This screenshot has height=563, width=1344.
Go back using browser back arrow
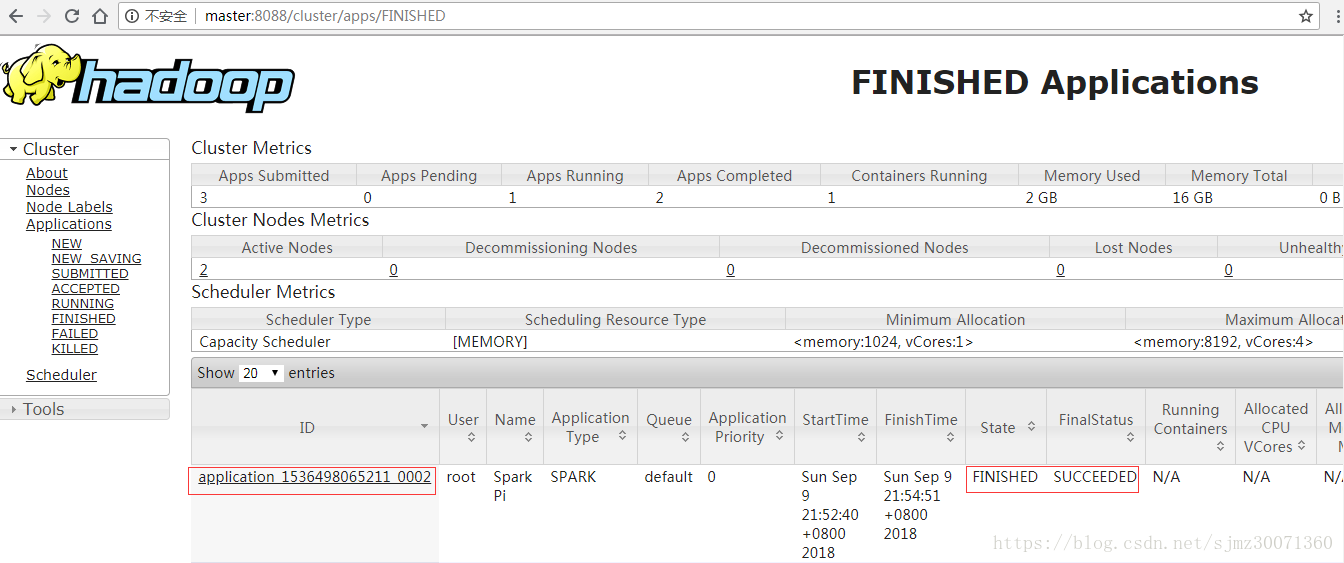coord(16,16)
